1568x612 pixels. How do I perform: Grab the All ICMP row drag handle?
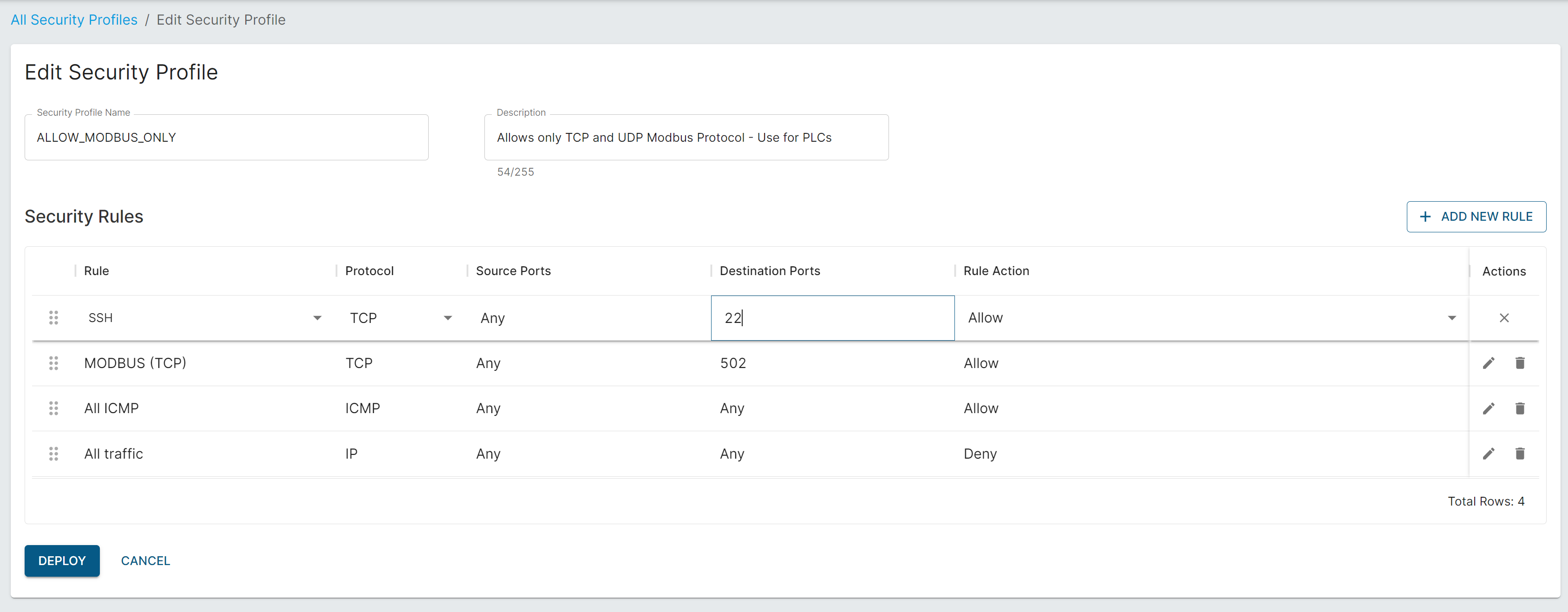tap(53, 408)
